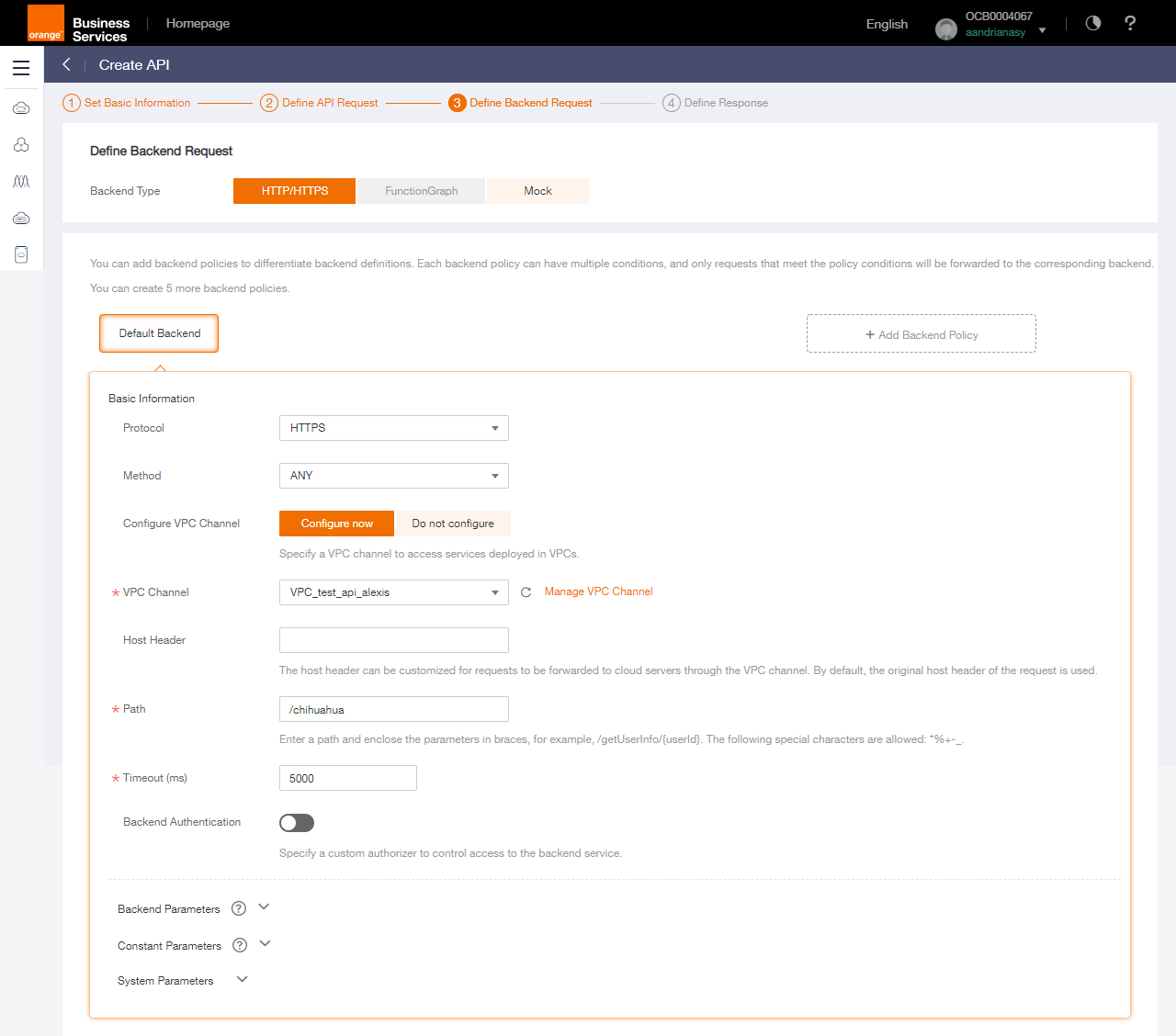Click the Backend Parameters help icon
This screenshot has height=1036, width=1176.
(239, 908)
